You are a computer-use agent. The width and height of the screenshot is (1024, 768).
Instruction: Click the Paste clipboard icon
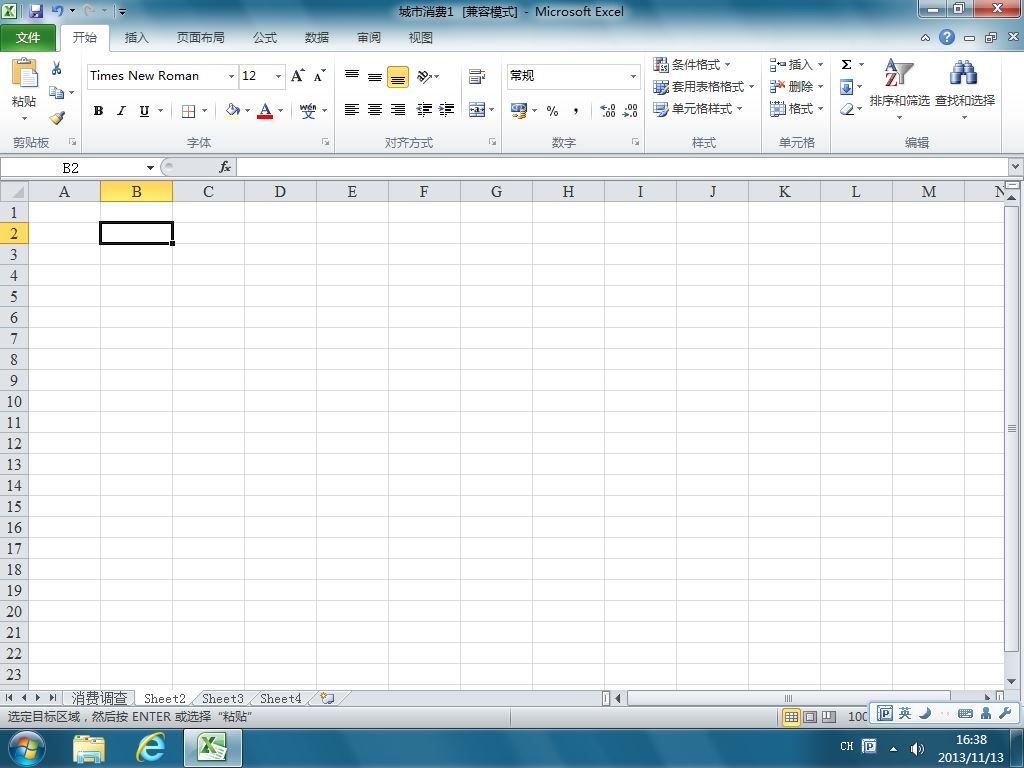25,73
